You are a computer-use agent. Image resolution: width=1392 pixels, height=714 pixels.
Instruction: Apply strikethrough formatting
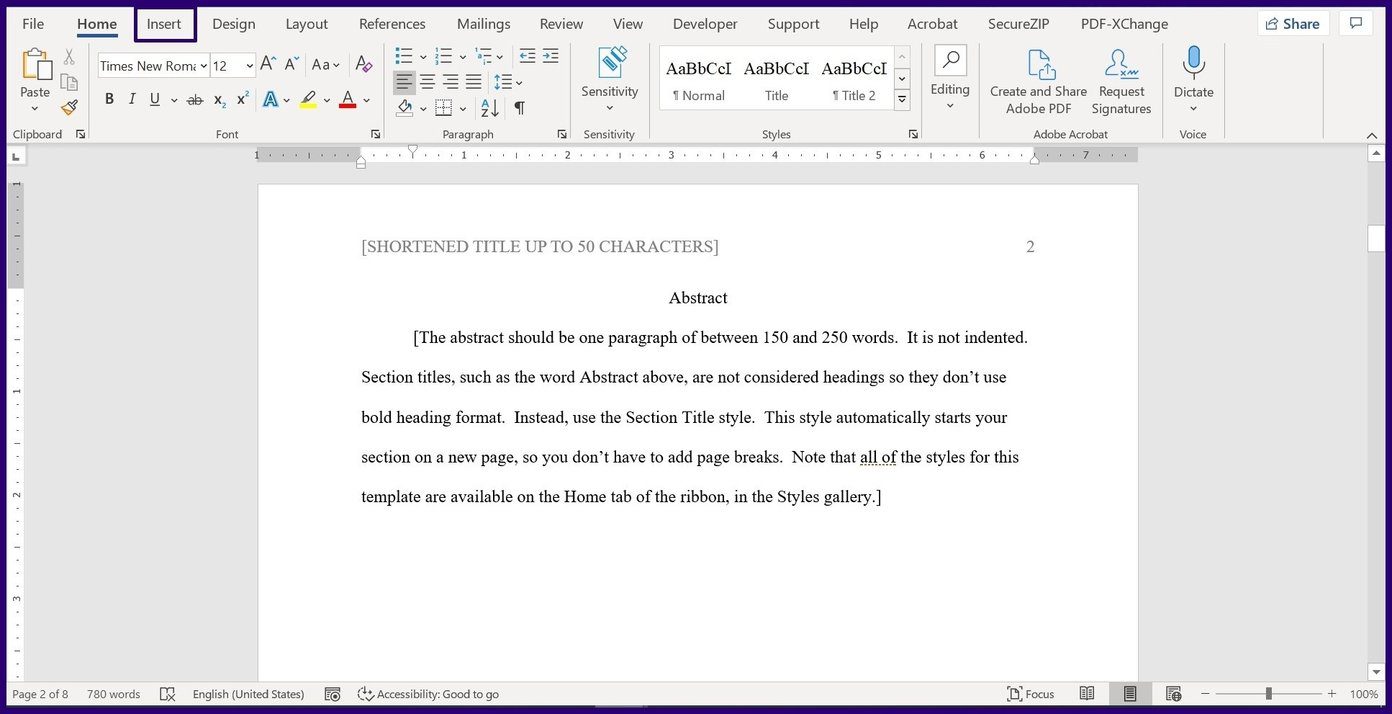[x=195, y=100]
